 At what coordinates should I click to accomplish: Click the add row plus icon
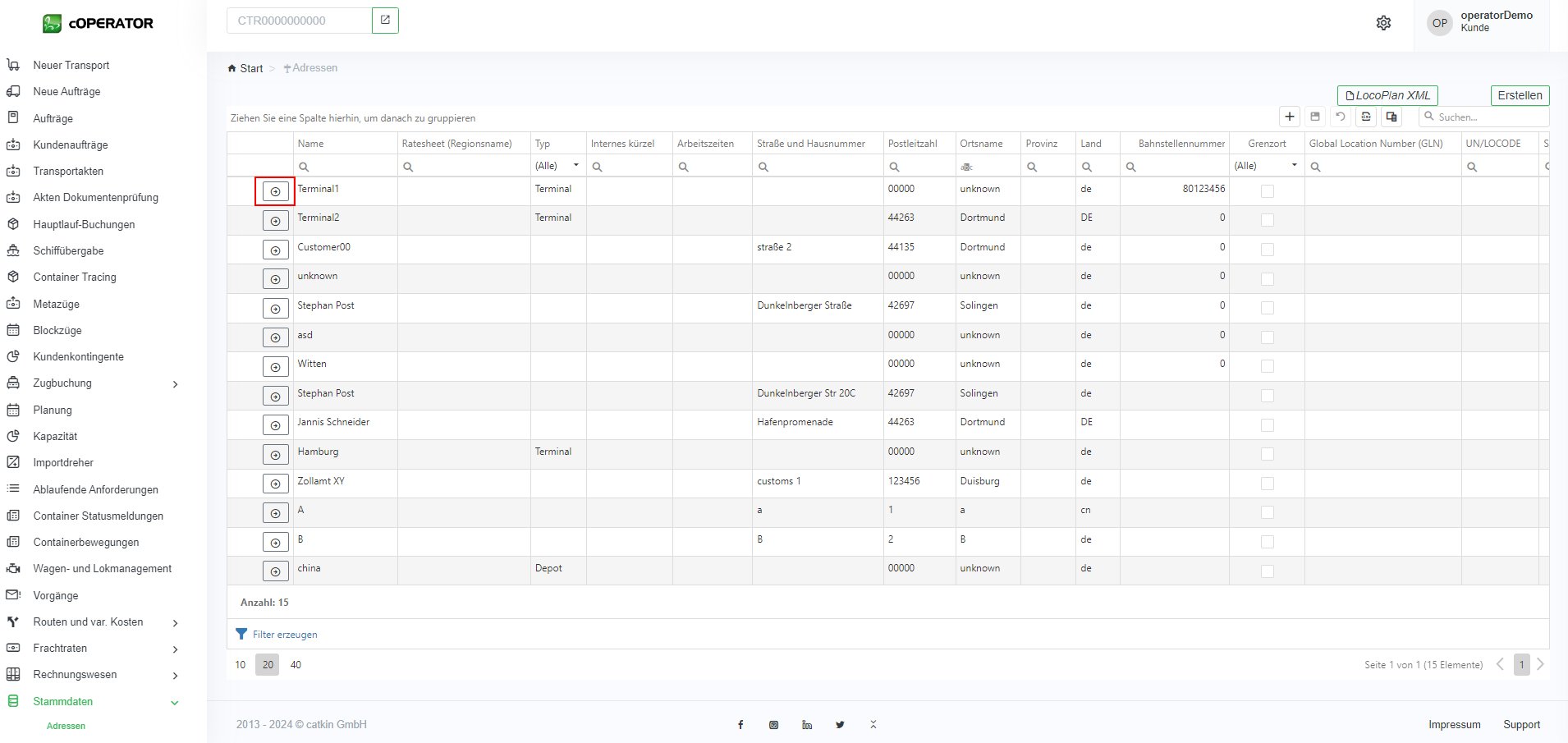(x=1290, y=117)
